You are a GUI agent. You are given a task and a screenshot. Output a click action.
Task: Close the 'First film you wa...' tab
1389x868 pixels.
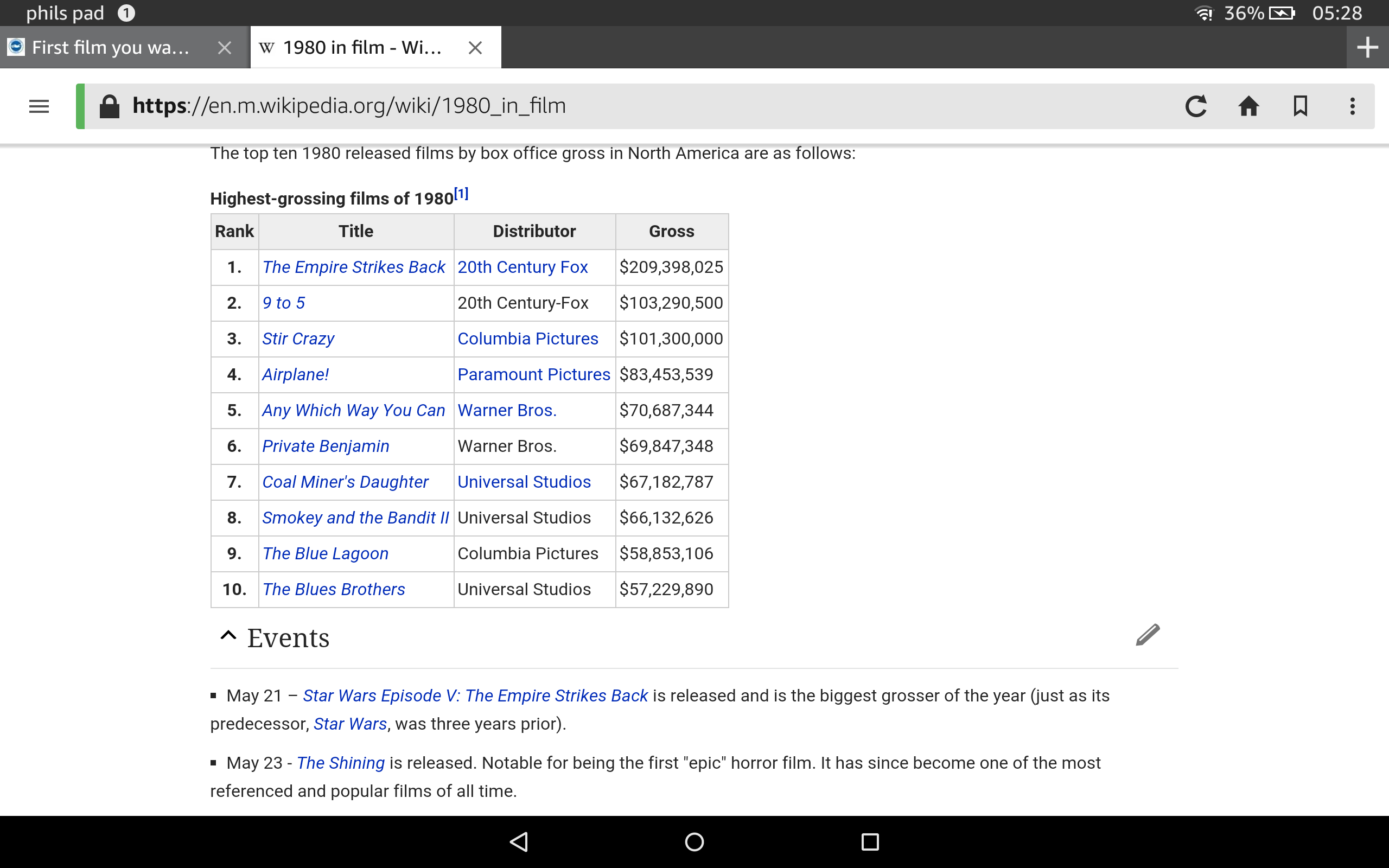coord(225,48)
